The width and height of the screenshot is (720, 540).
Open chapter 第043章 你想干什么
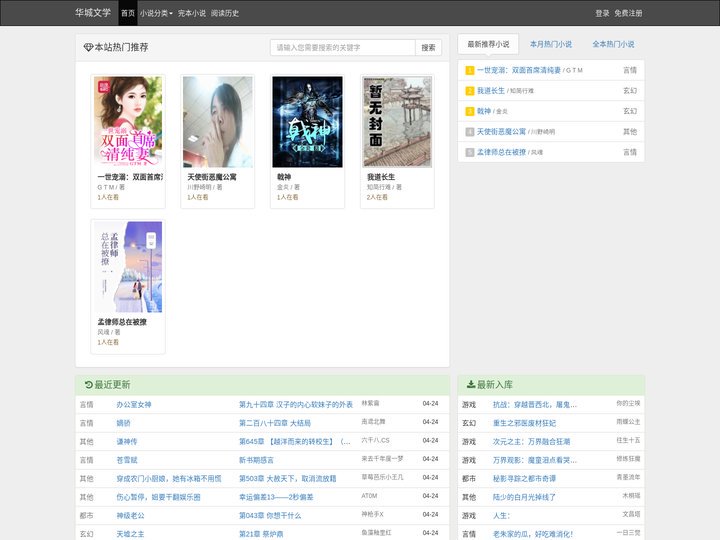270,515
